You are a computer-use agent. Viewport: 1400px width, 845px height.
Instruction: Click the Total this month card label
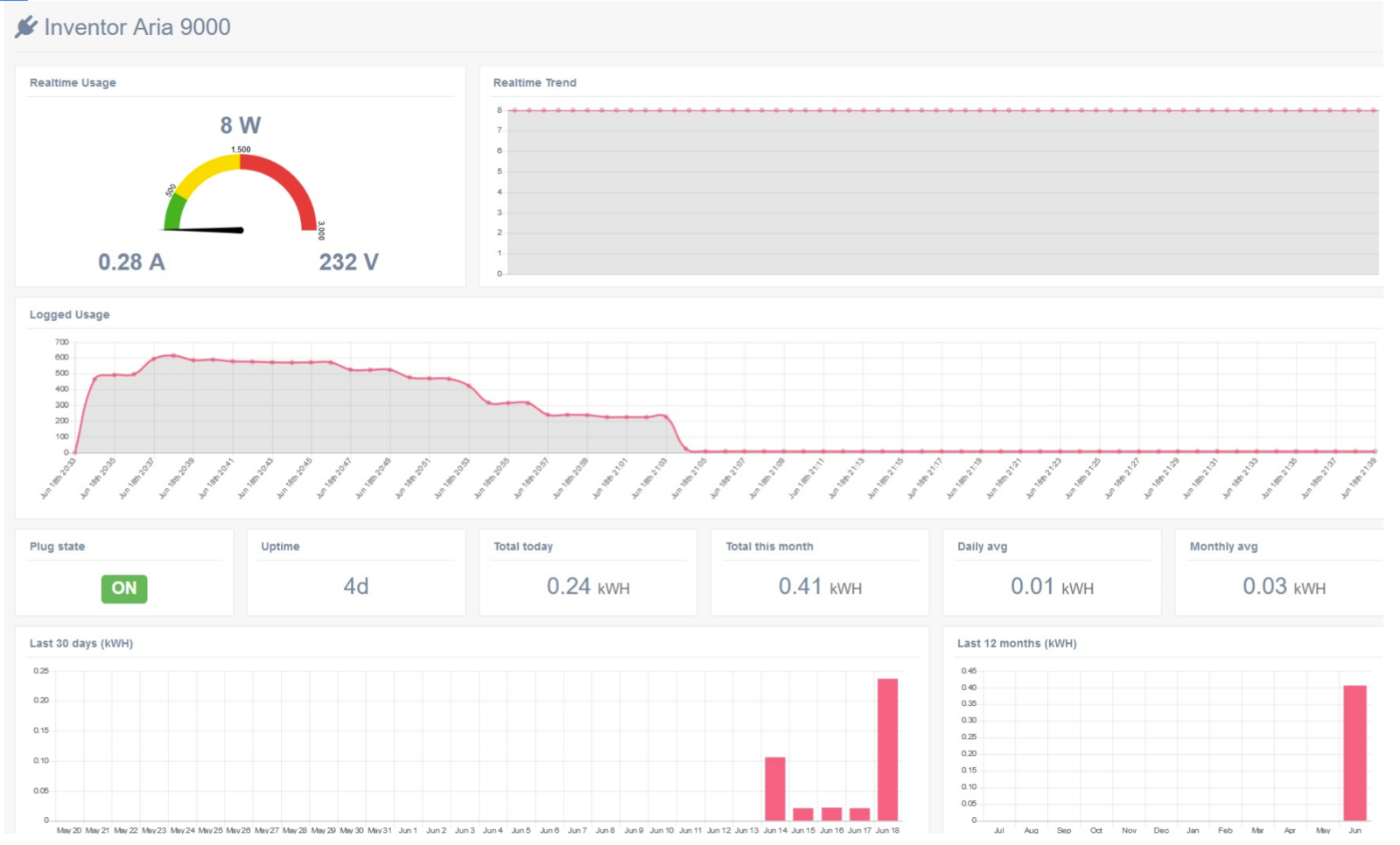tap(769, 547)
